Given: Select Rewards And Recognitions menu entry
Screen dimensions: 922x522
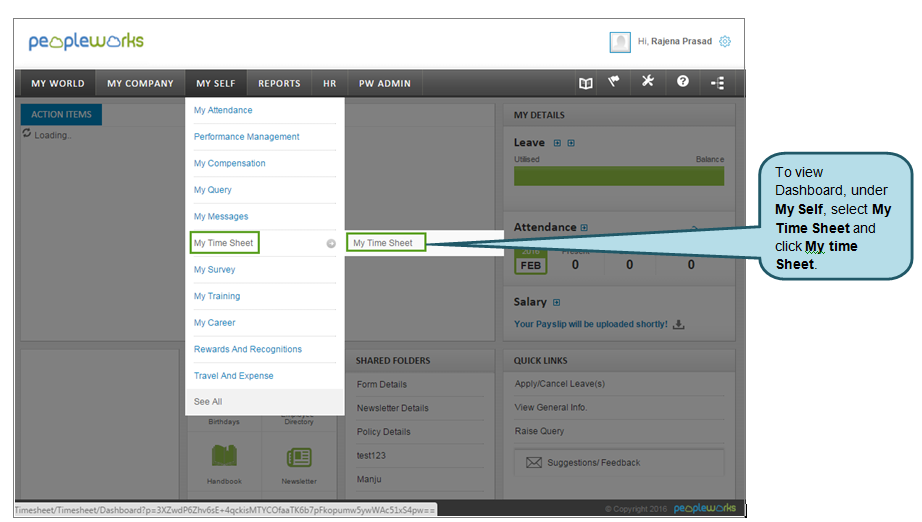Looking at the screenshot, I should click(x=248, y=349).
